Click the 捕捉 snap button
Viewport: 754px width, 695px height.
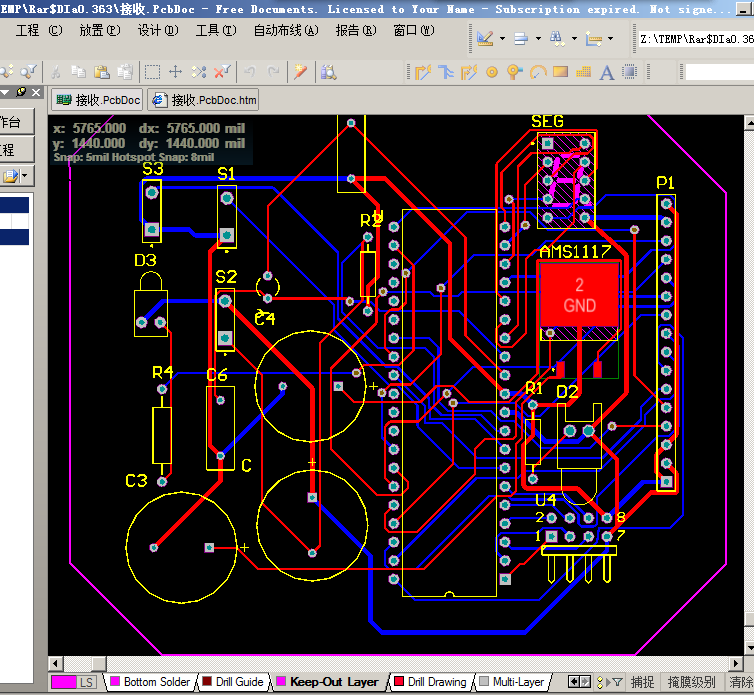pyautogui.click(x=642, y=682)
